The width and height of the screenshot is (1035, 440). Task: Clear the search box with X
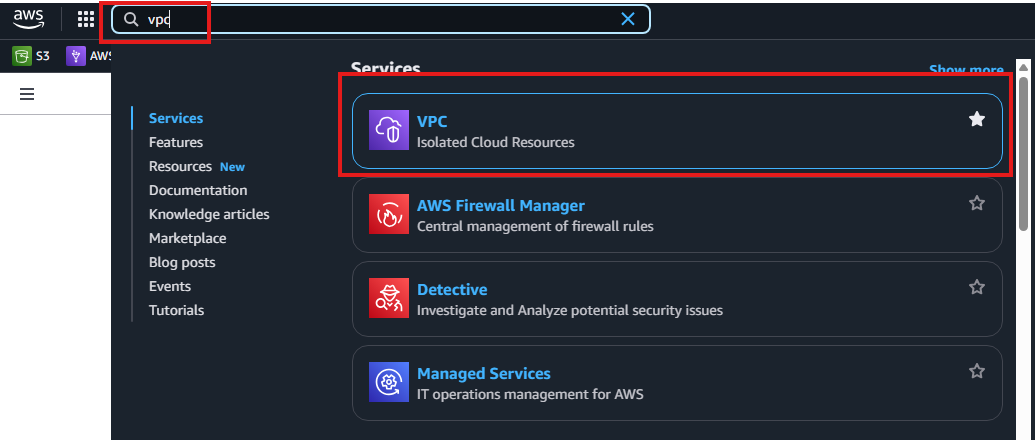click(x=628, y=19)
